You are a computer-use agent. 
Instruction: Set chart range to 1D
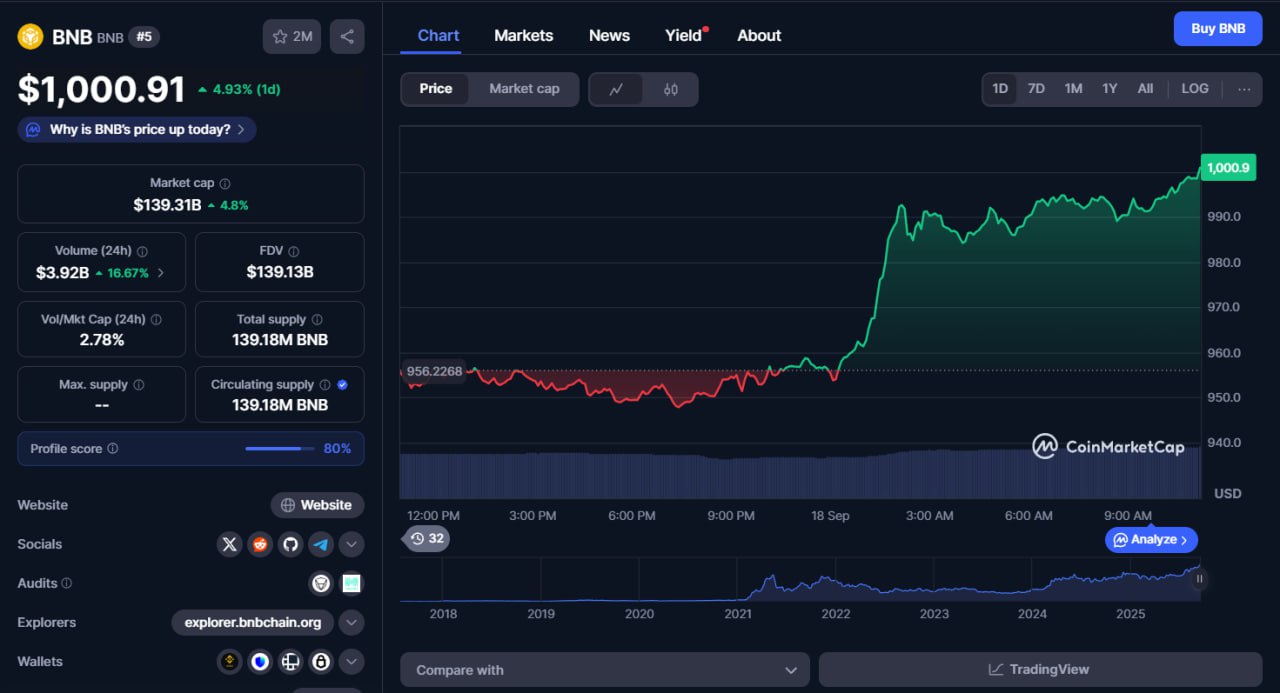1000,89
